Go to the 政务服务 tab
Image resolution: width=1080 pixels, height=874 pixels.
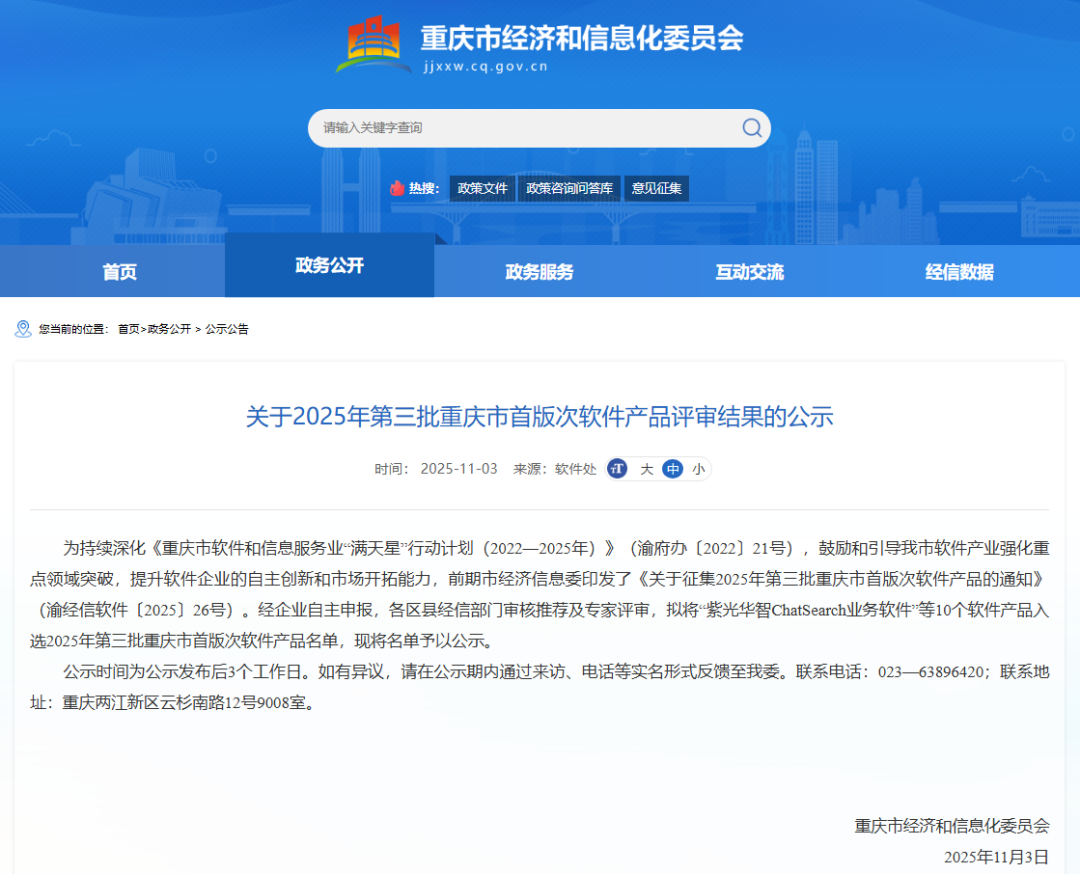point(539,272)
